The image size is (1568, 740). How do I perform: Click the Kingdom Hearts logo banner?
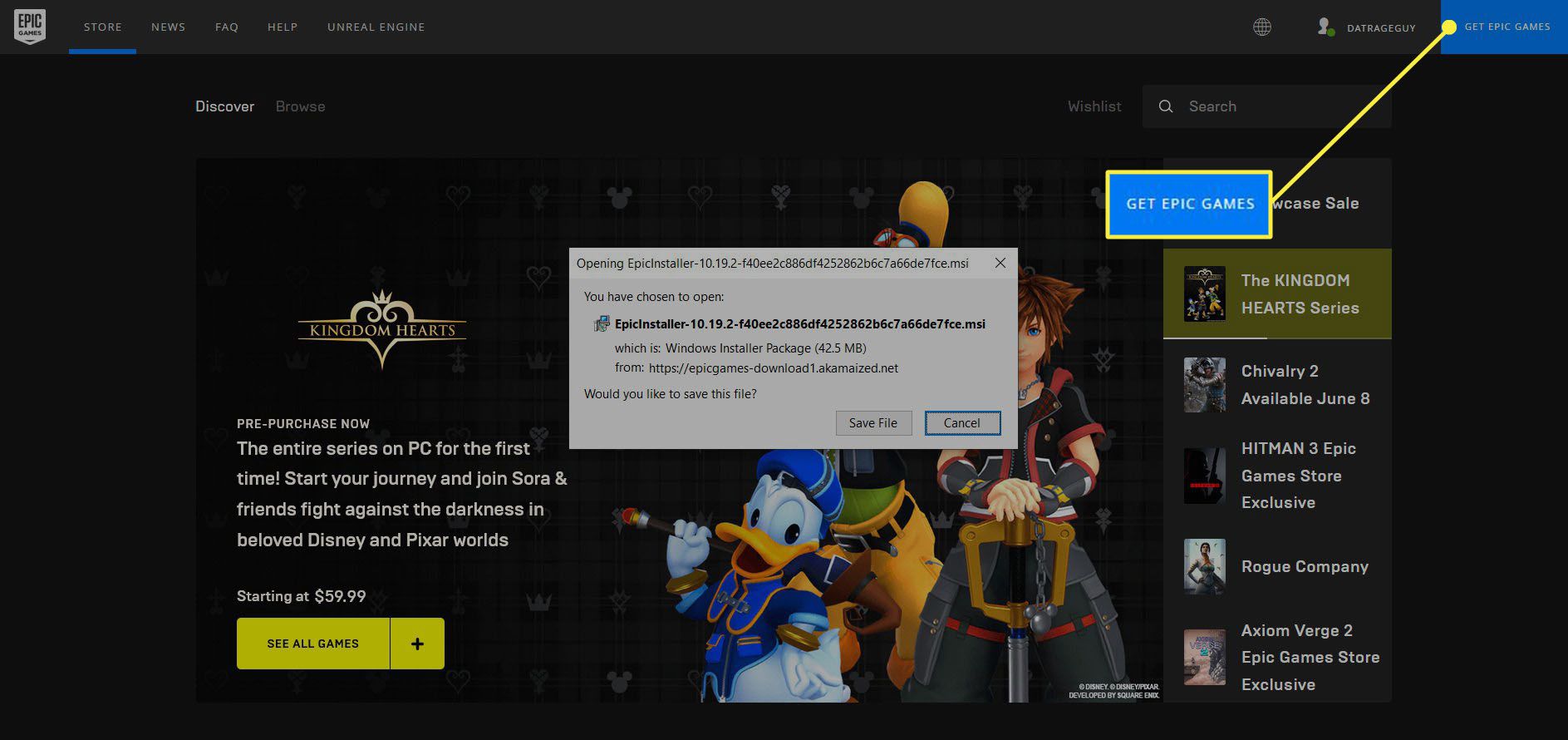(x=382, y=329)
